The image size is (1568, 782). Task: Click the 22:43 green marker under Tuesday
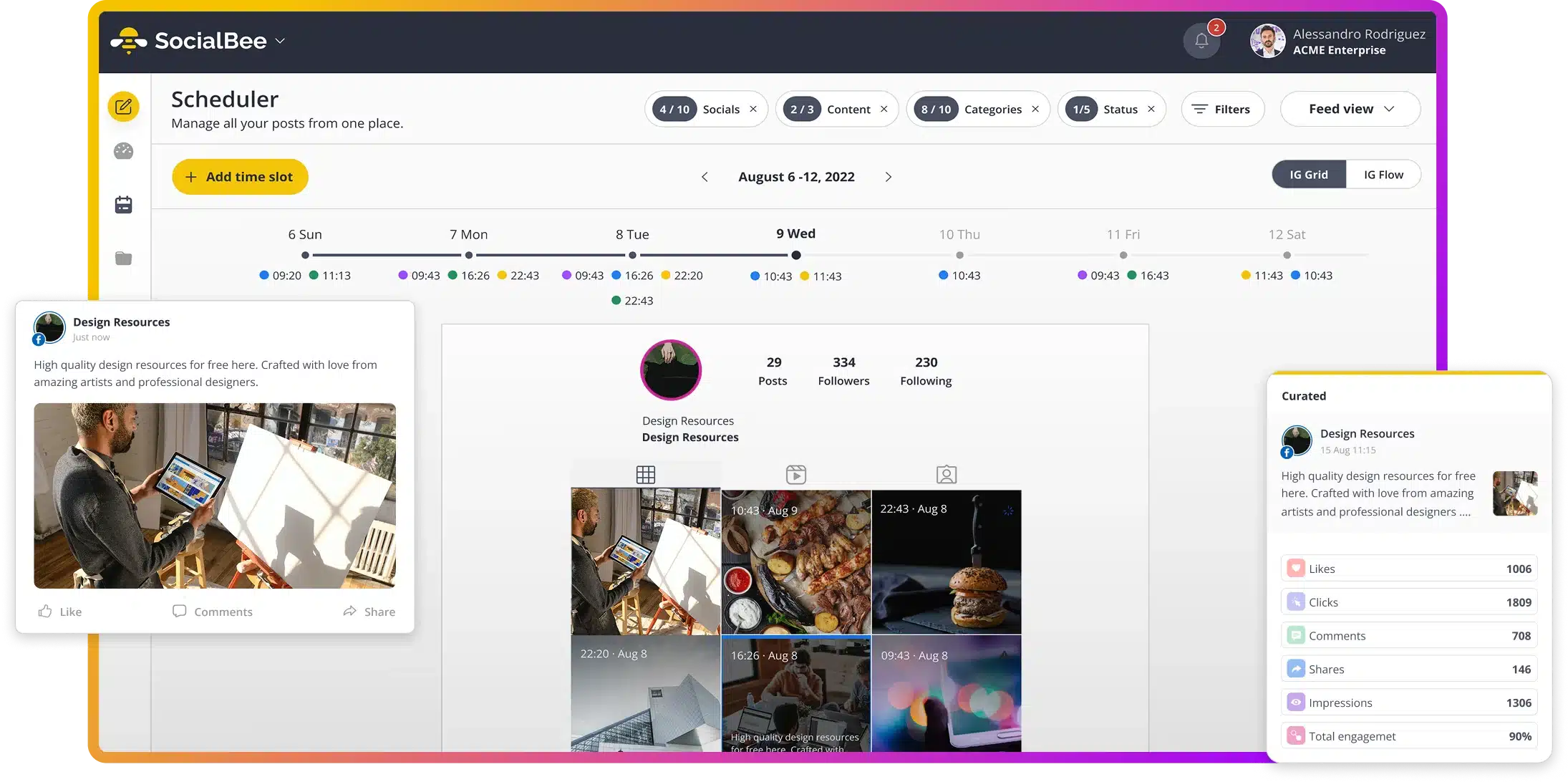coord(616,300)
